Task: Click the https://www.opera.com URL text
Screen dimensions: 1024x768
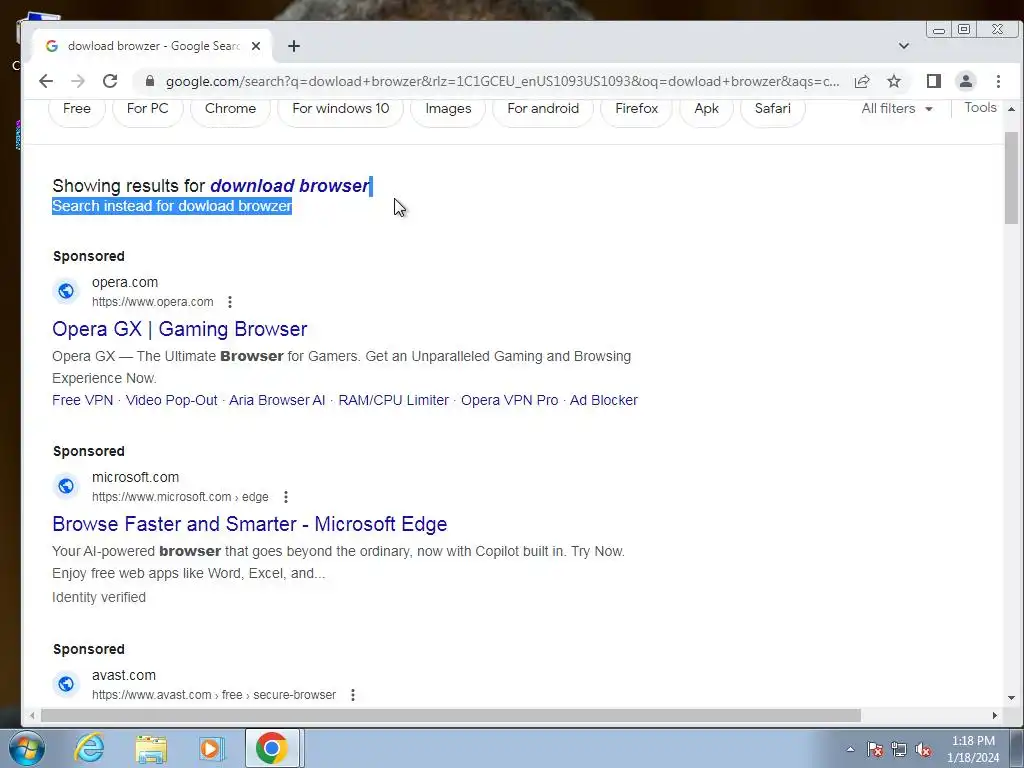Action: tap(152, 302)
